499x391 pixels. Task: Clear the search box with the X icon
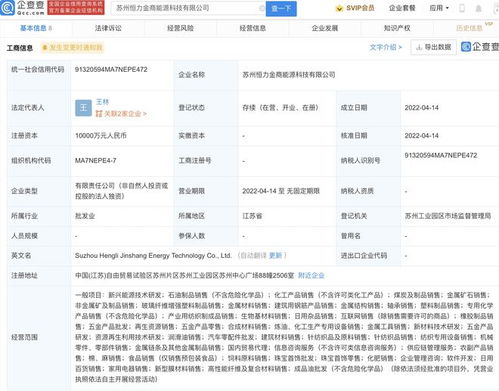point(262,8)
